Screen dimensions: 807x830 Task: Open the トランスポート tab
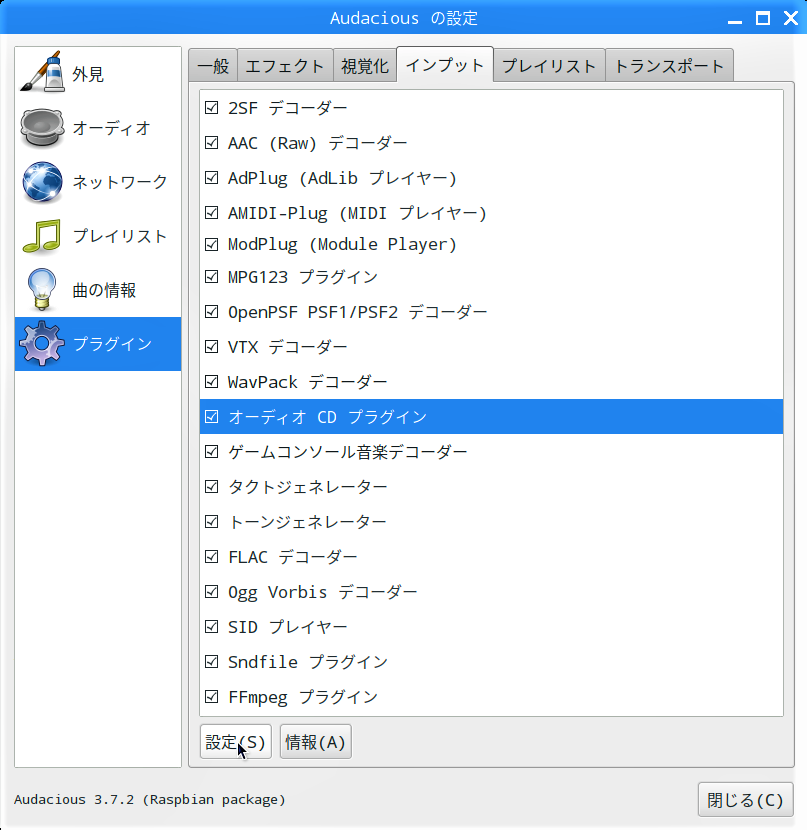point(669,66)
